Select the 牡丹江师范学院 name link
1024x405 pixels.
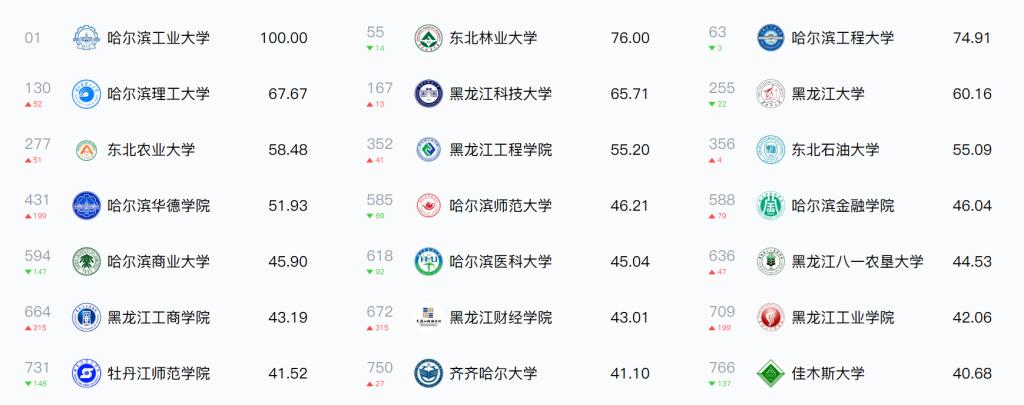(x=159, y=374)
